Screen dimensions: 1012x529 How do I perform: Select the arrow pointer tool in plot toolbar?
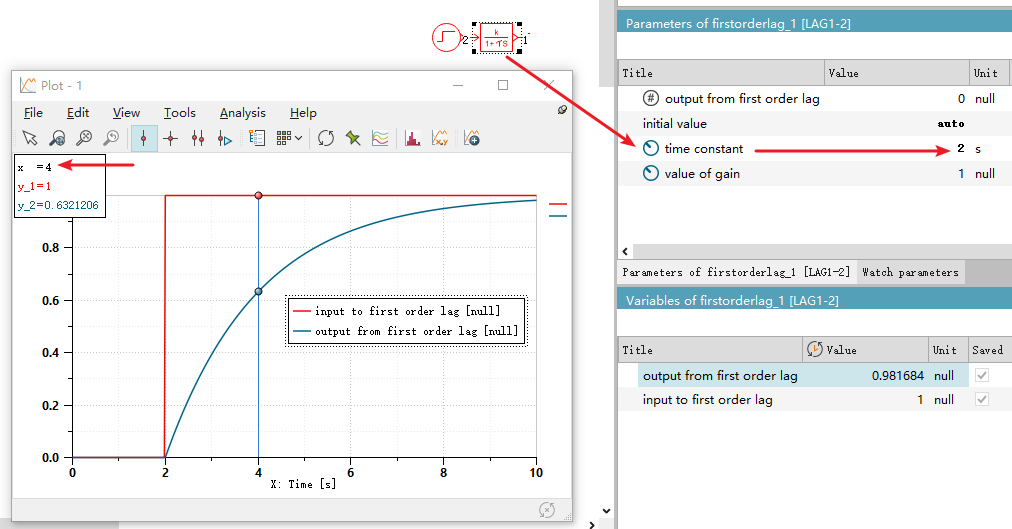[30, 139]
